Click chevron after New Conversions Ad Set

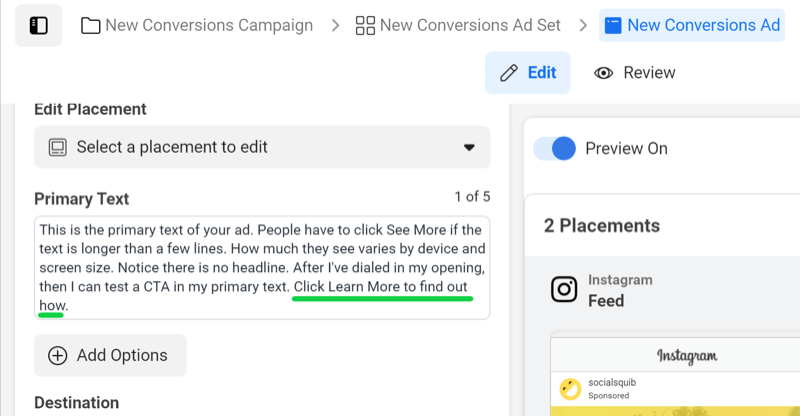583,25
